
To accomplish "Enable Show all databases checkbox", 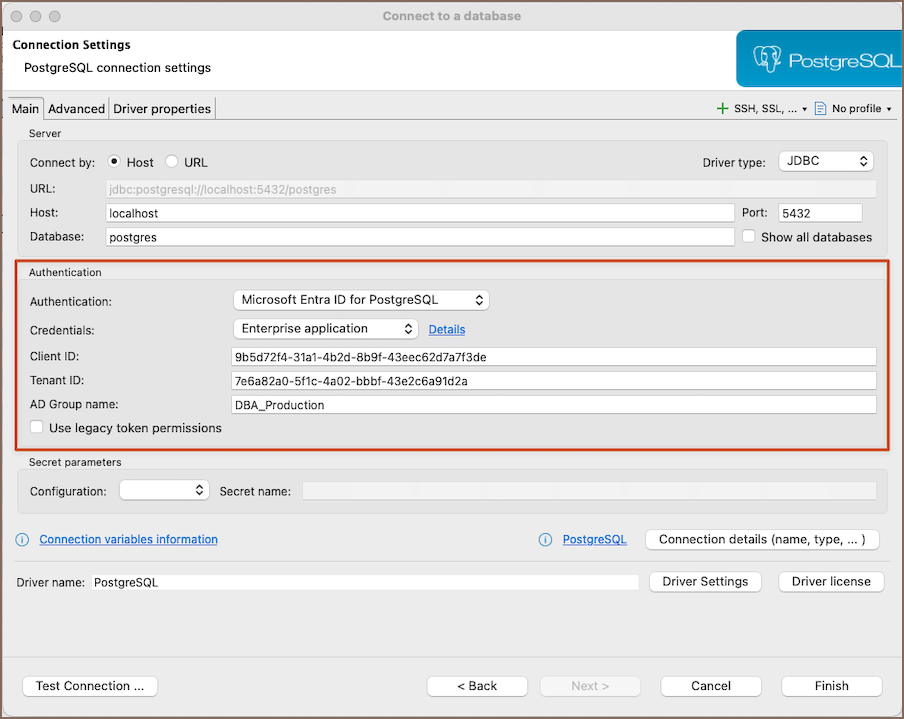I will point(749,237).
